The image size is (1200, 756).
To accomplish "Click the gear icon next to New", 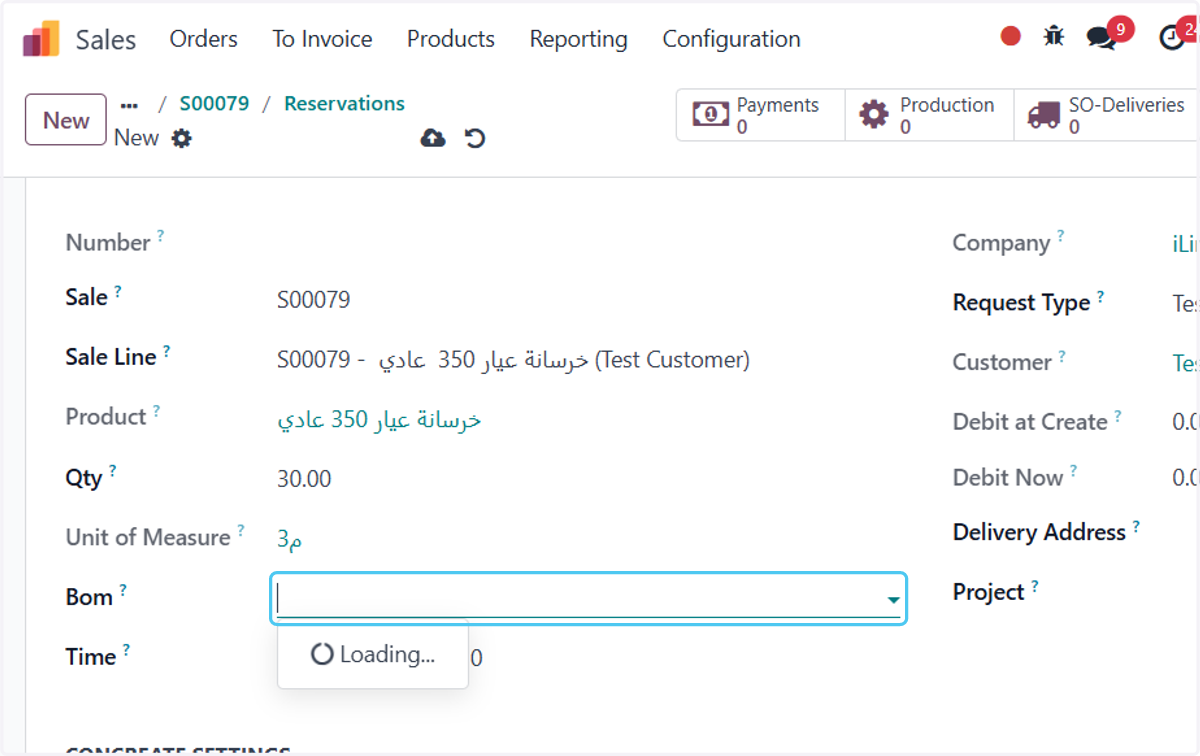I will tap(181, 138).
